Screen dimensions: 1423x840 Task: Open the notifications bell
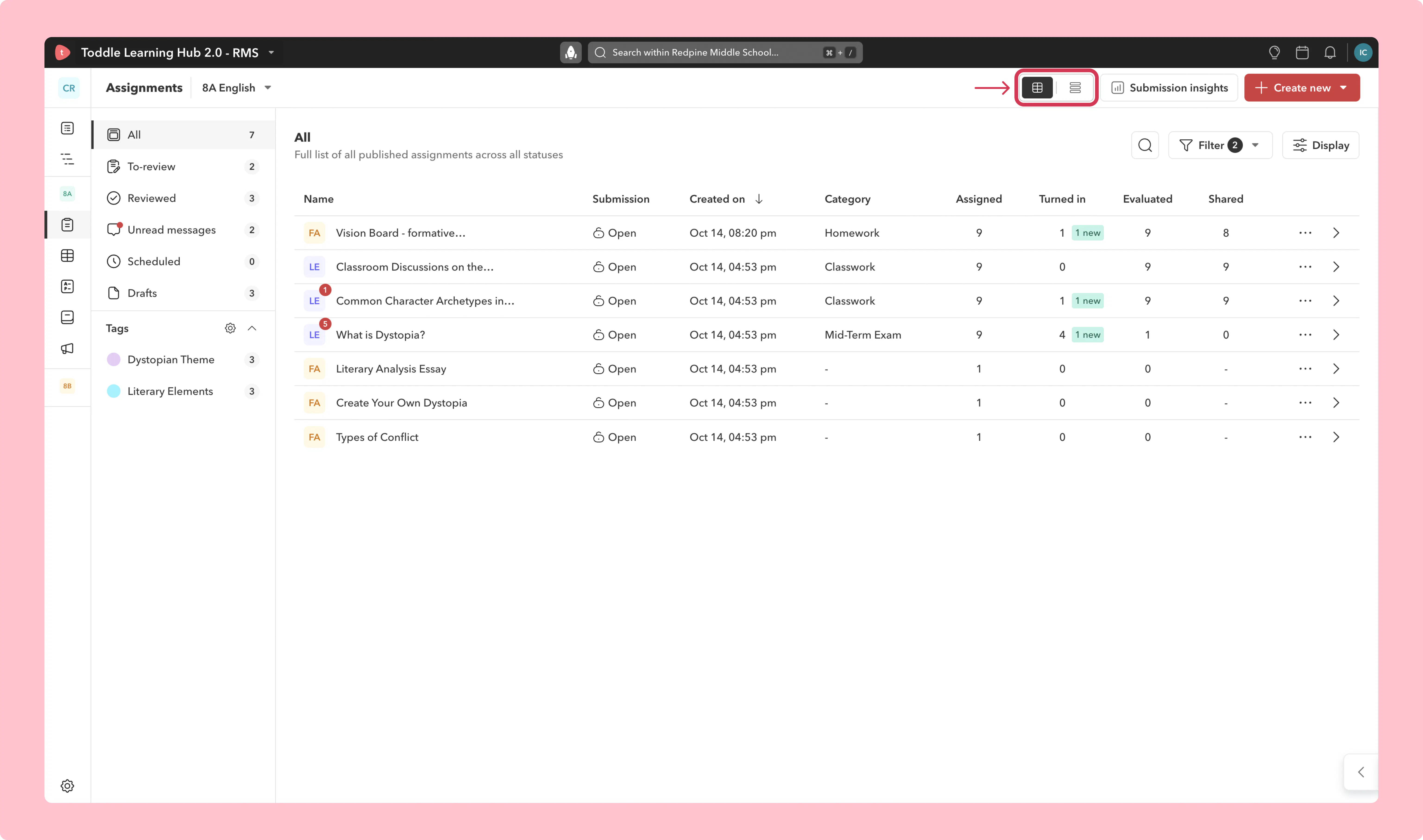tap(1330, 53)
